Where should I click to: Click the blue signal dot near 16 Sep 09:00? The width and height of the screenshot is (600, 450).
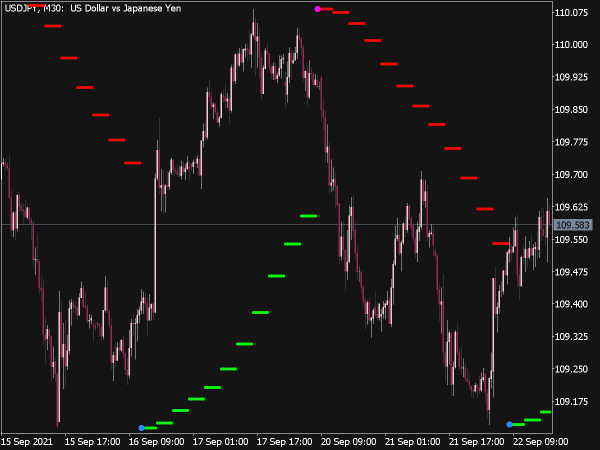[x=141, y=428]
